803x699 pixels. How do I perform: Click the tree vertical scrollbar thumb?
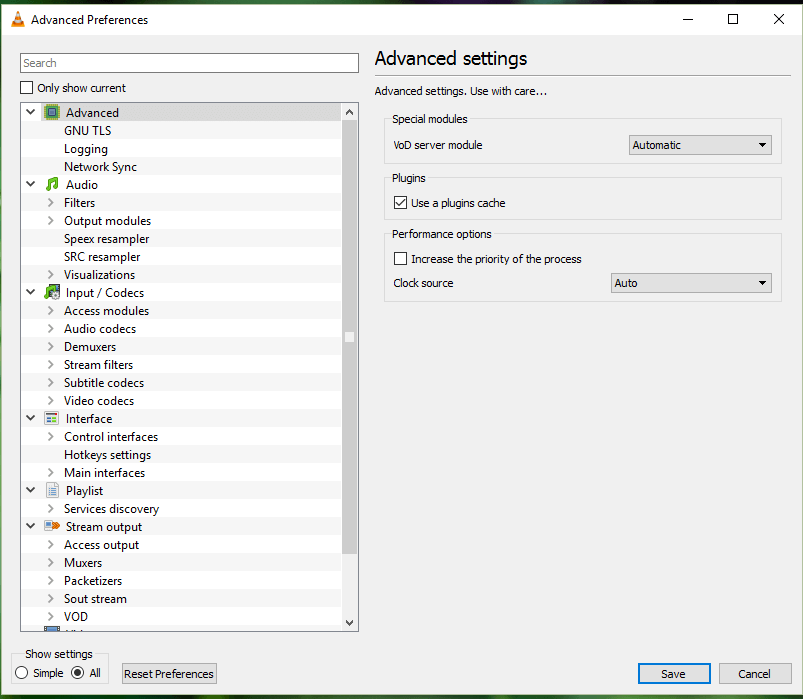coord(350,336)
